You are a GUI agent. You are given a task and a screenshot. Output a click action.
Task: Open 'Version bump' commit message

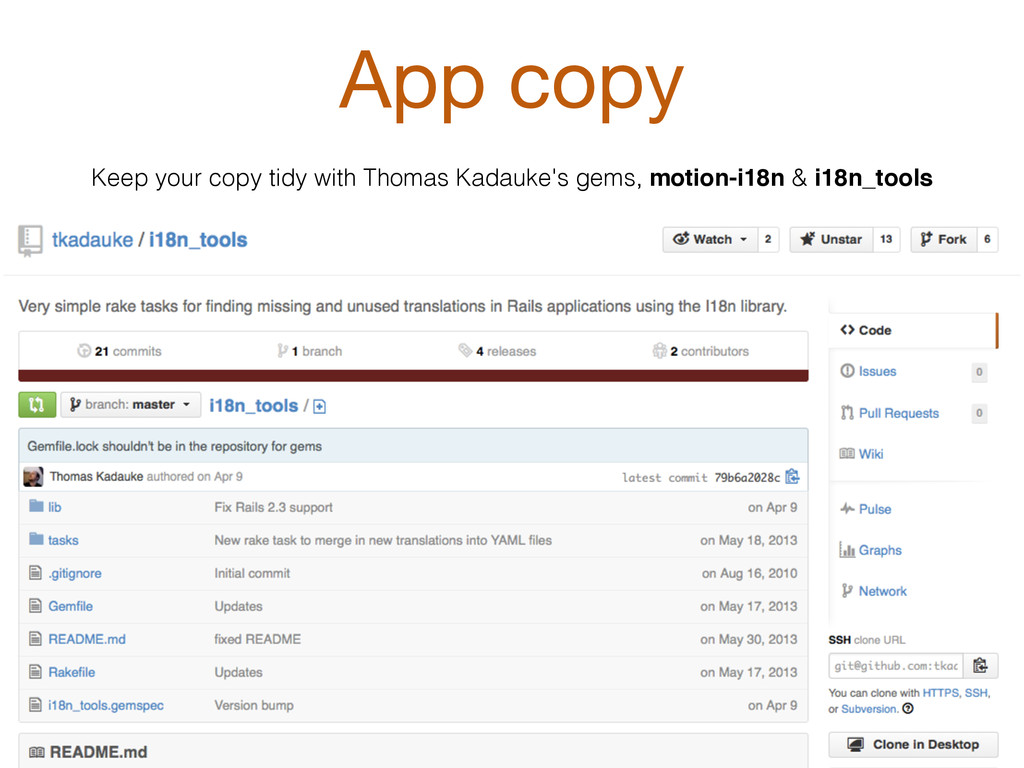(x=254, y=705)
